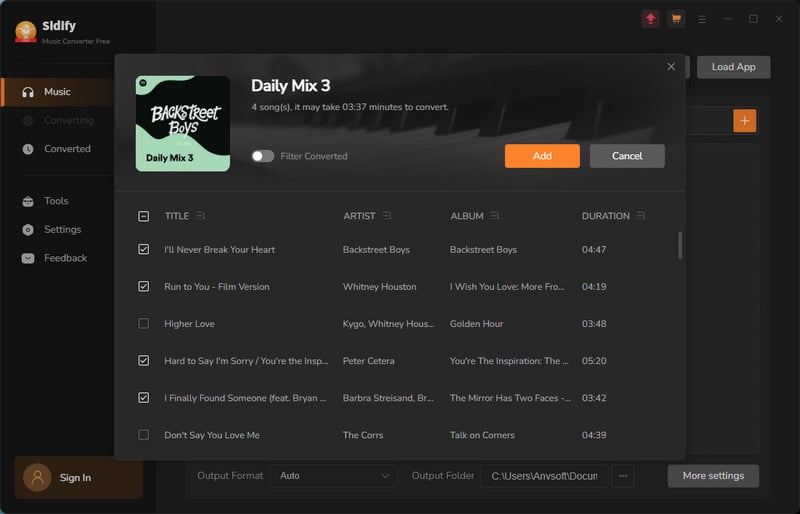
Task: Click artist Peter Cetera
Action: pos(368,361)
